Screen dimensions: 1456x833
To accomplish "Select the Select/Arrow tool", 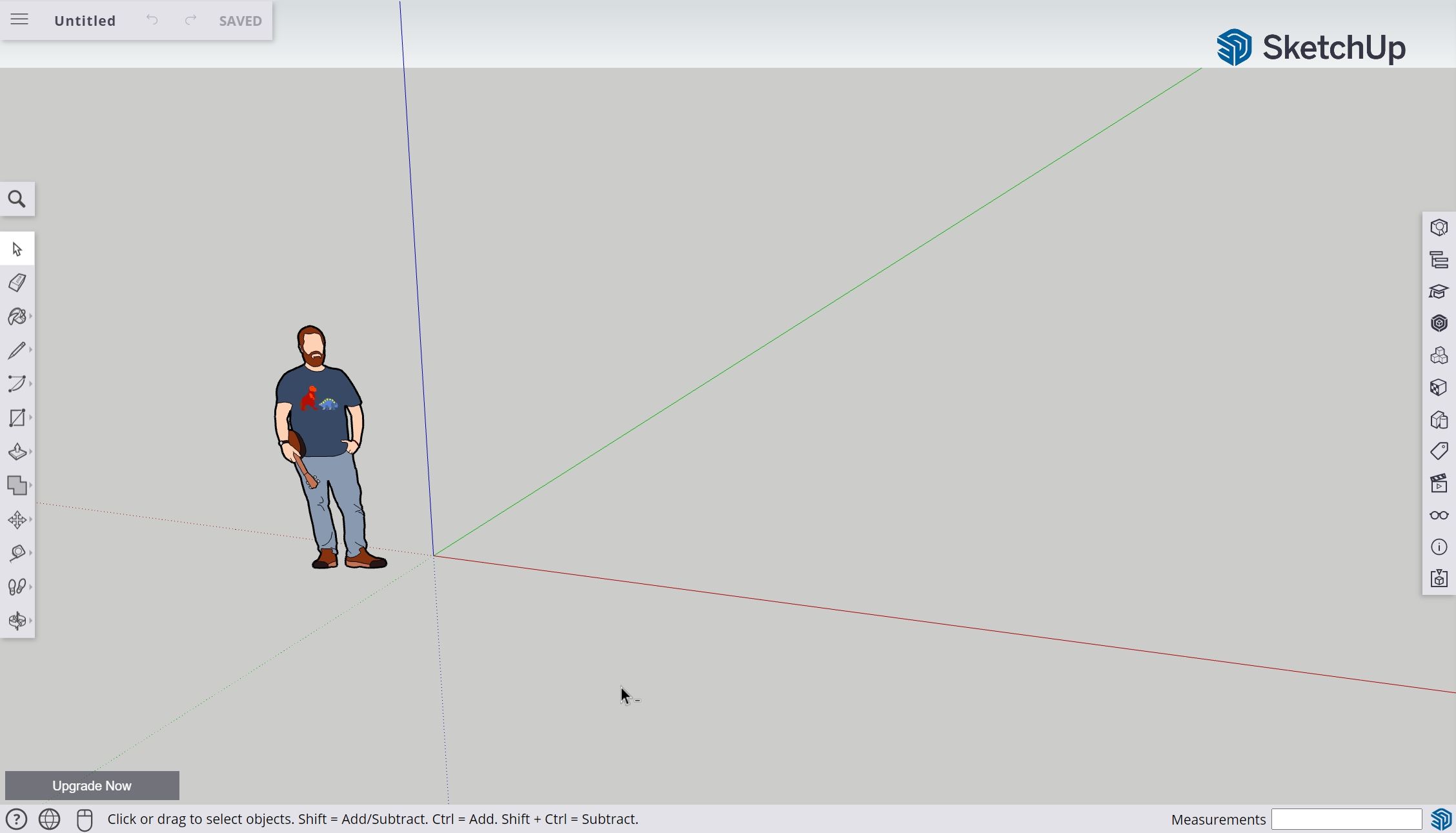I will point(16,249).
